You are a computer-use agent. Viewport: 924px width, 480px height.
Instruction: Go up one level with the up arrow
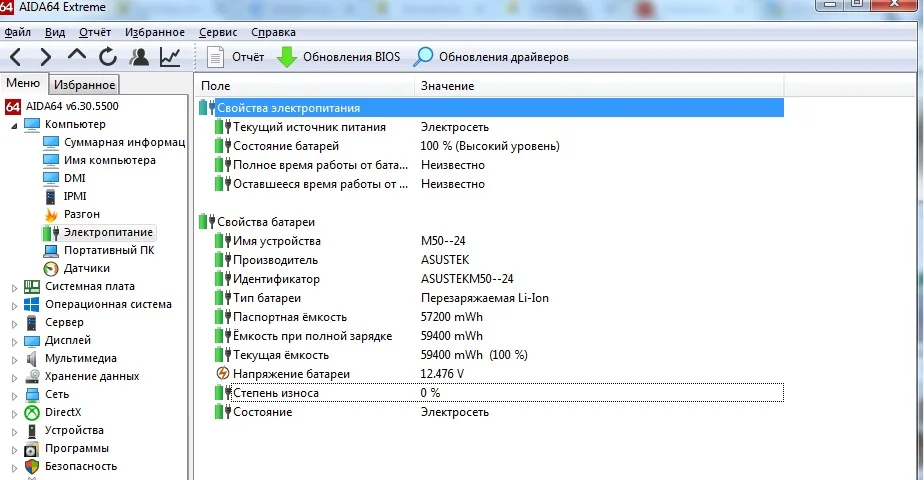tap(77, 56)
